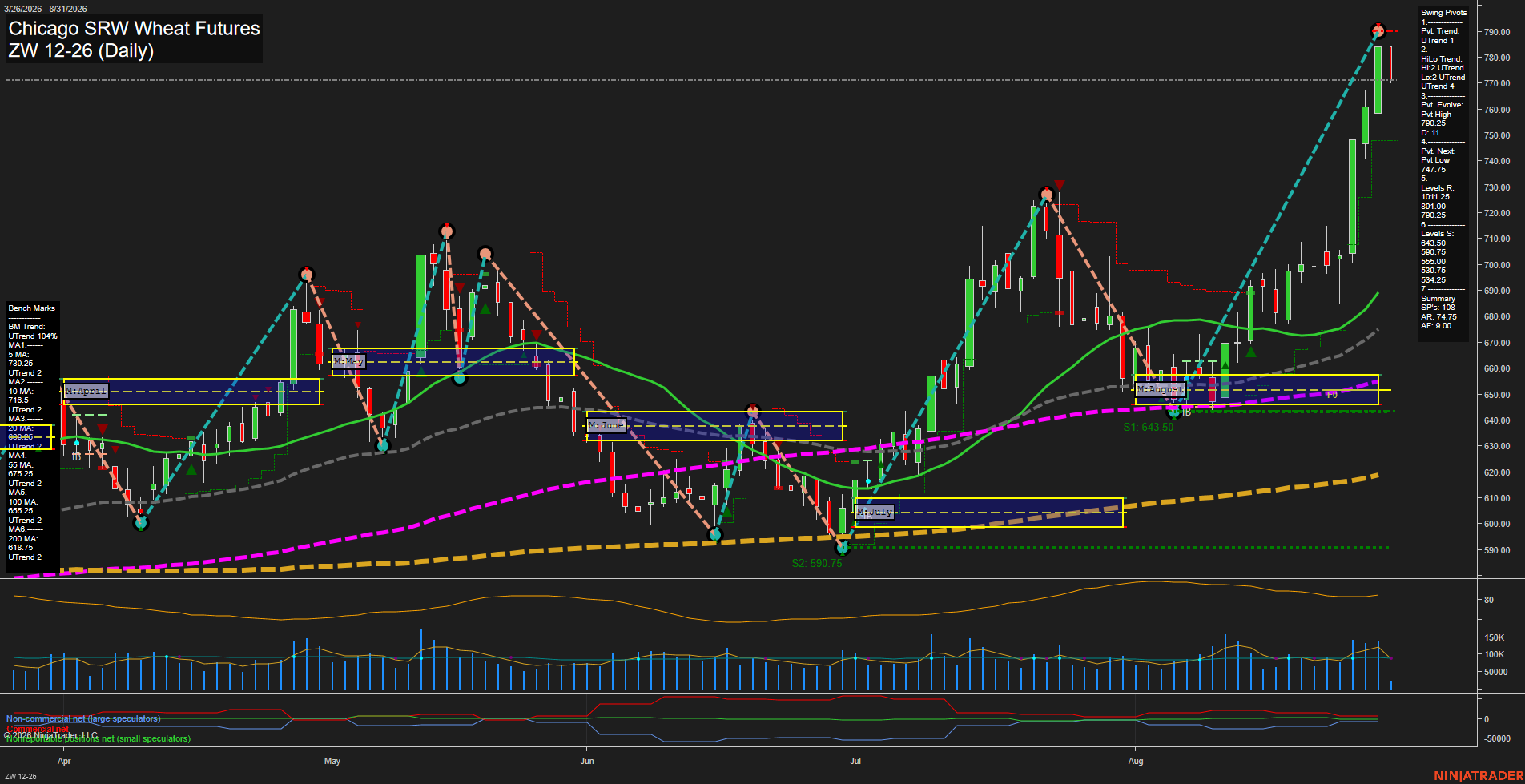Click the late-July swing high pivot marker
Image resolution: width=1525 pixels, height=784 pixels.
tap(1045, 195)
